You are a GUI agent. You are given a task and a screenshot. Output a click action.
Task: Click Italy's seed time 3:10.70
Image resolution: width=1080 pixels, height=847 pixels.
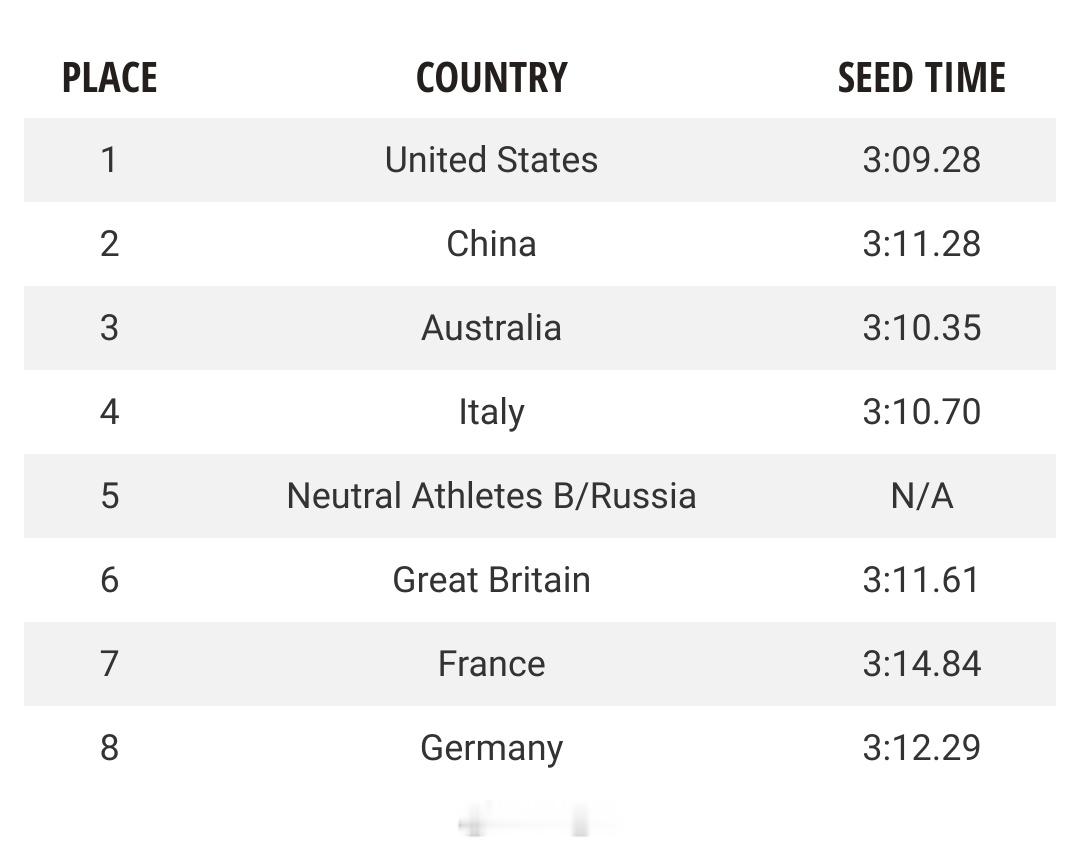[x=922, y=412]
